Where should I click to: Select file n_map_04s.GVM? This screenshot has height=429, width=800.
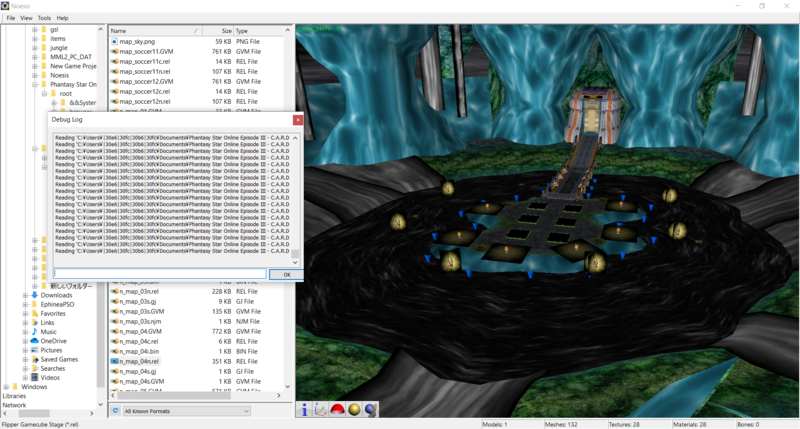tap(142, 381)
